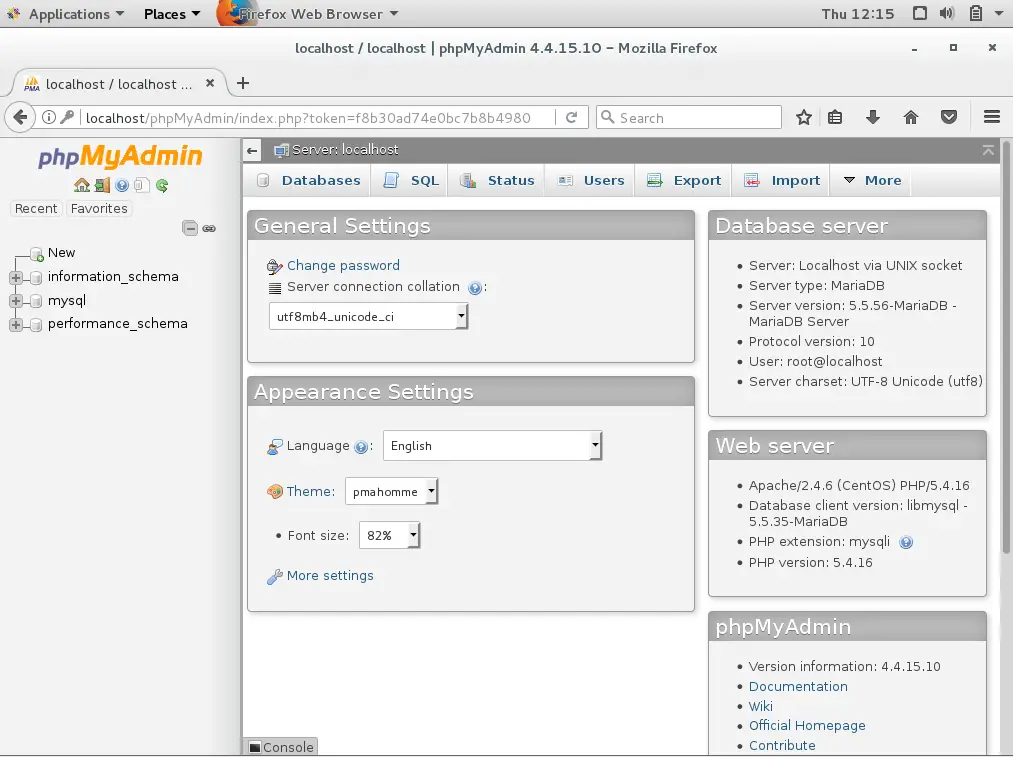The width and height of the screenshot is (1013, 757).
Task: Bookmark this page with the star icon
Action: [804, 118]
